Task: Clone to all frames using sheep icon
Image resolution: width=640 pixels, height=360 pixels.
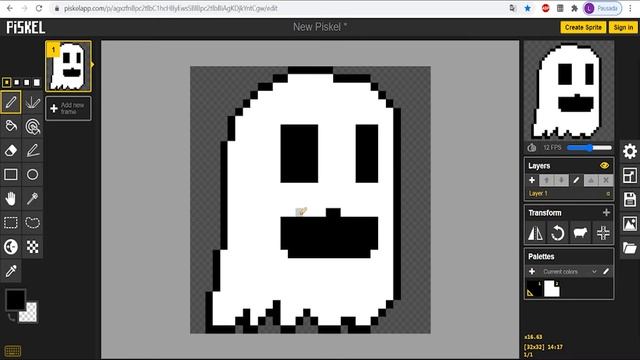Action: click(580, 233)
